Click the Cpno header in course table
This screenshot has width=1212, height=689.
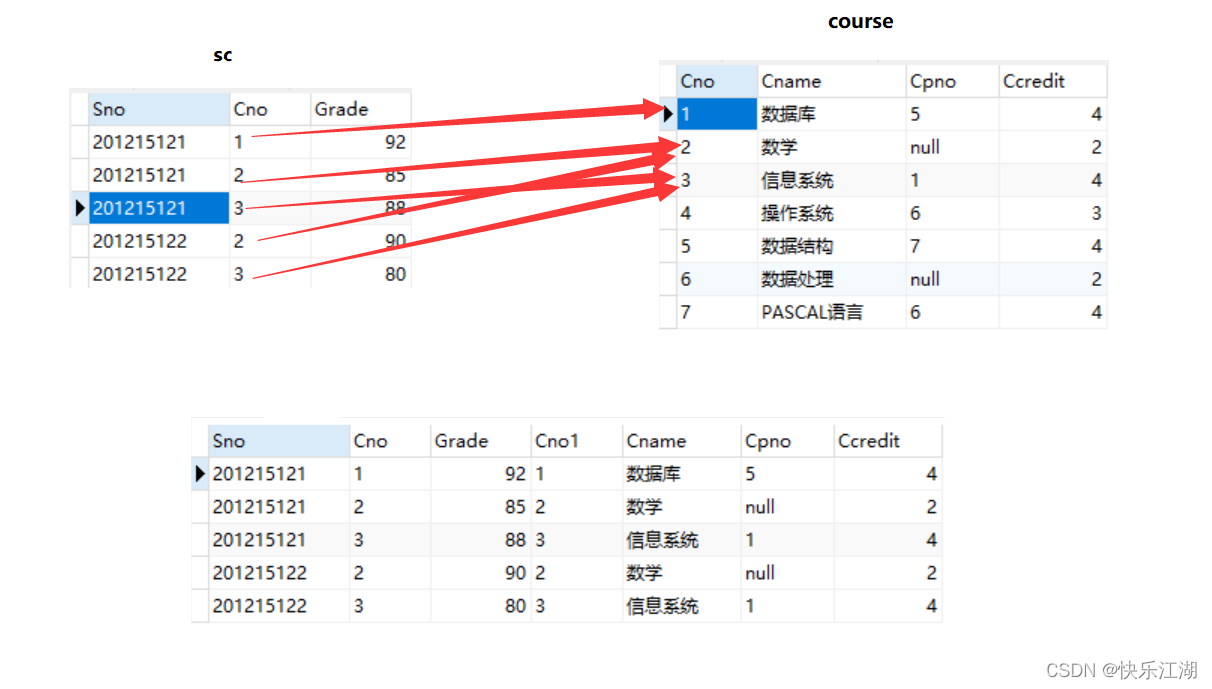coord(953,81)
